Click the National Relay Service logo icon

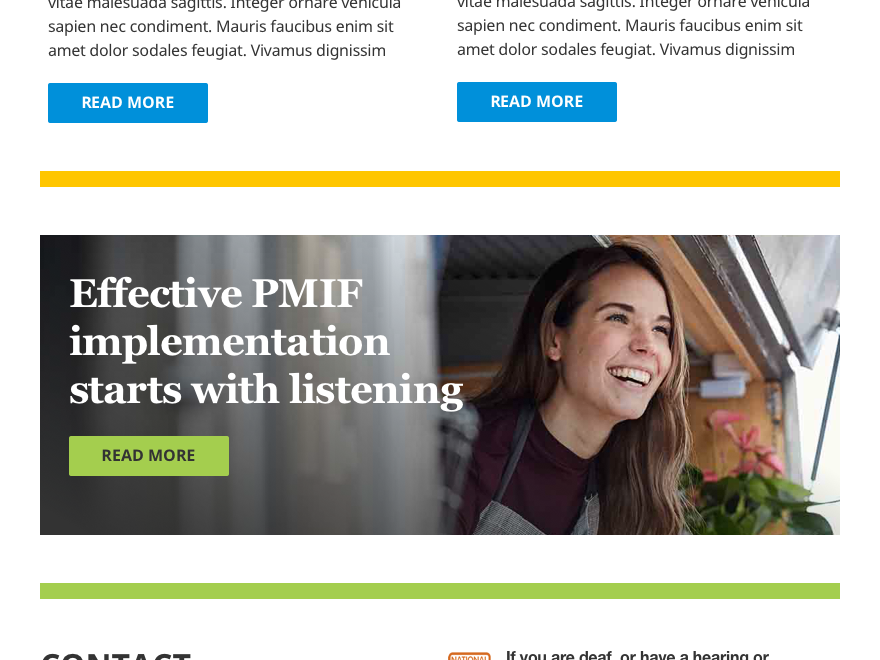[x=469, y=656]
